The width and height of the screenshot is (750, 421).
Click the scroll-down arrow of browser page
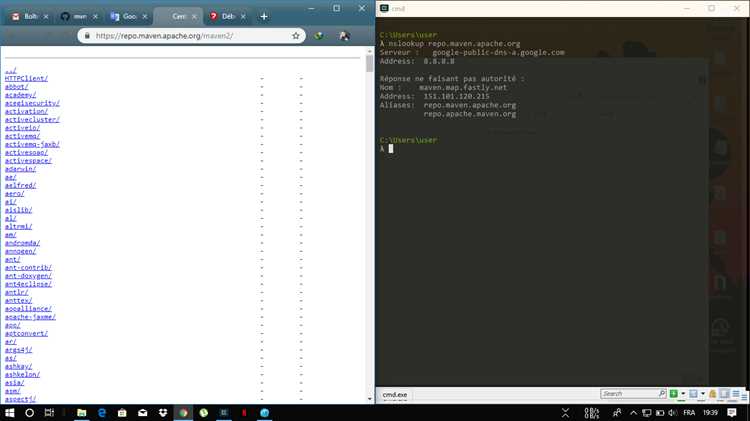tap(369, 399)
